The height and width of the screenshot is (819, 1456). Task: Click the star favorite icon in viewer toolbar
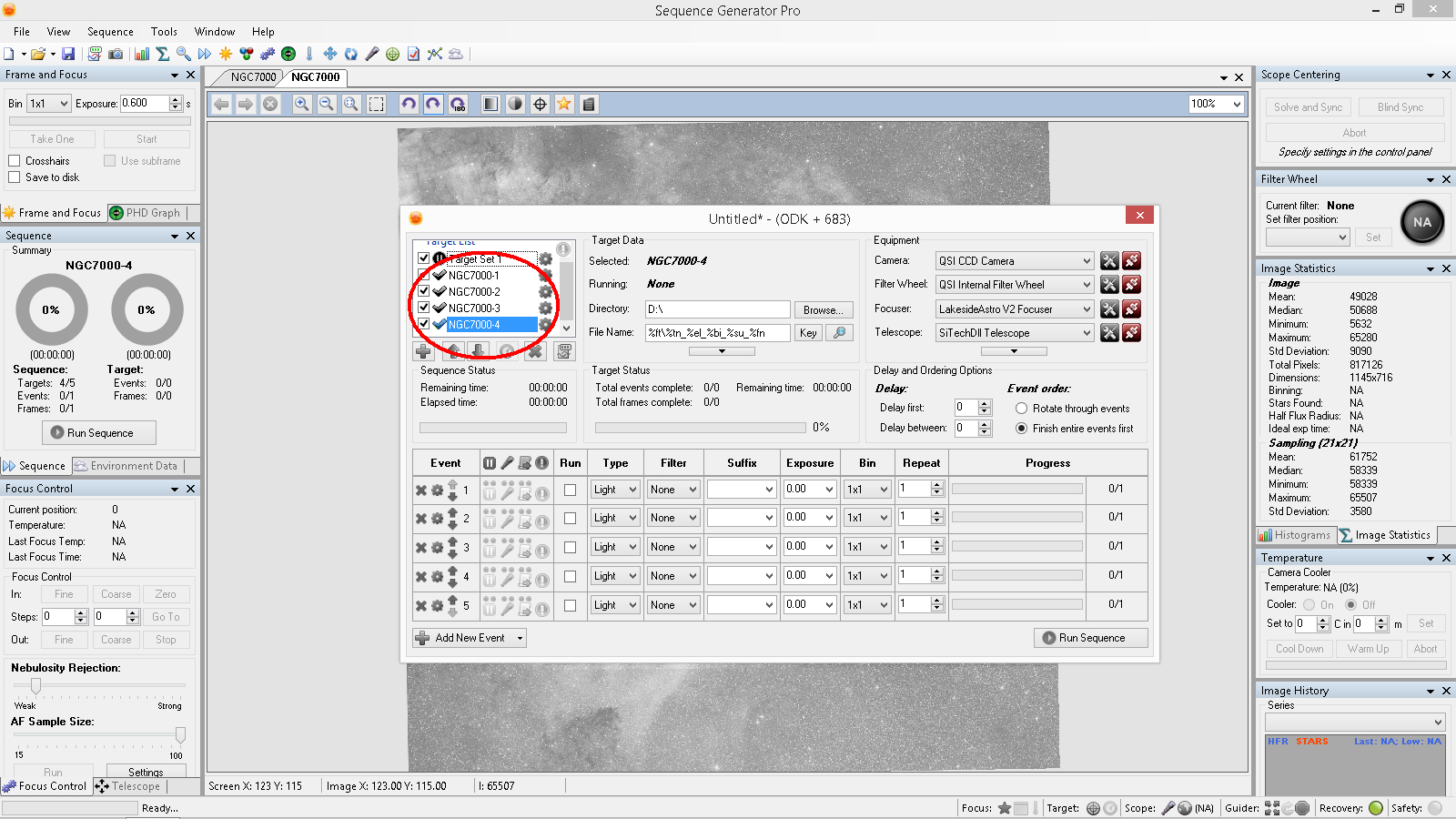coord(564,104)
